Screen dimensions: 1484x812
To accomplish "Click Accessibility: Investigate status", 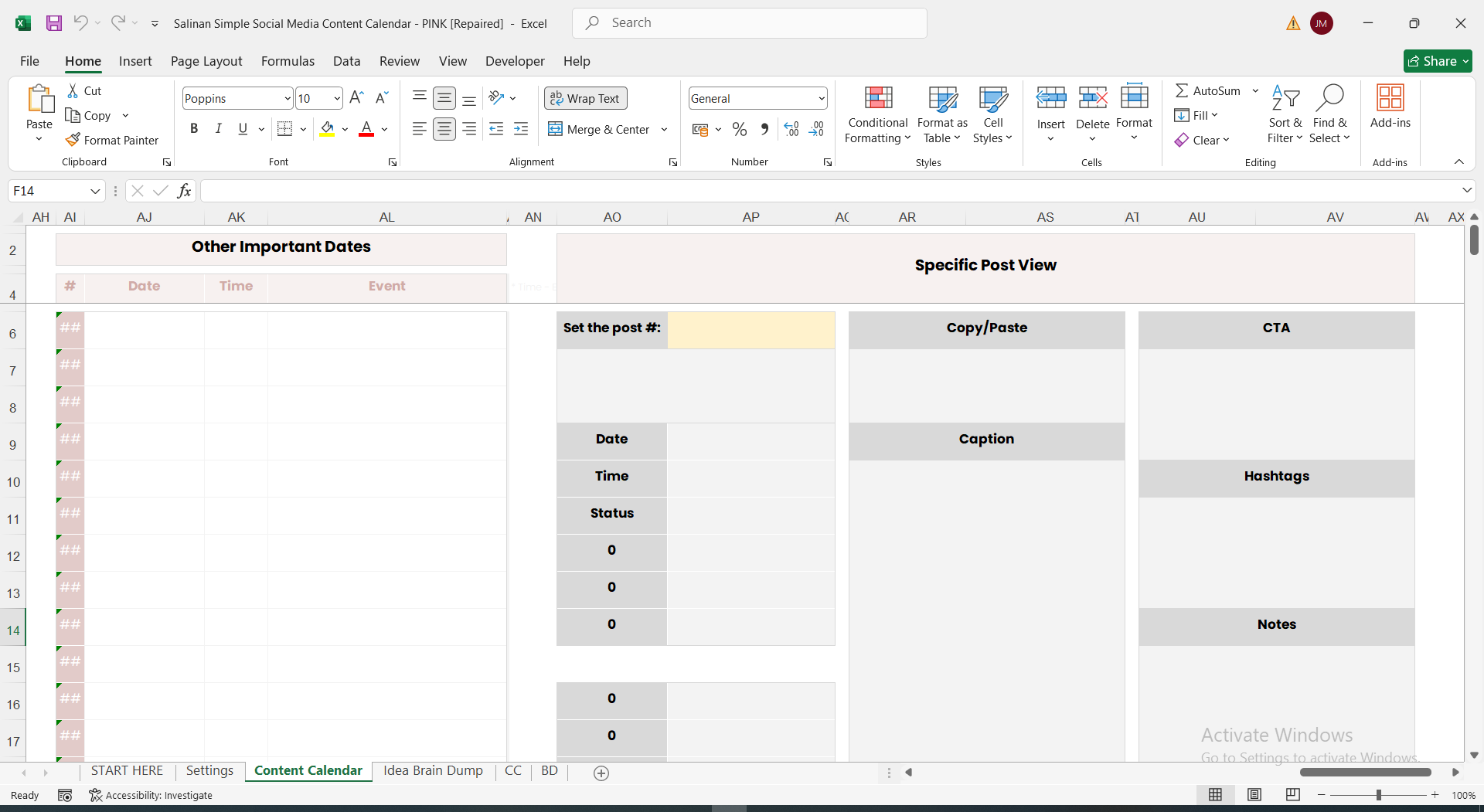I will pyautogui.click(x=151, y=795).
